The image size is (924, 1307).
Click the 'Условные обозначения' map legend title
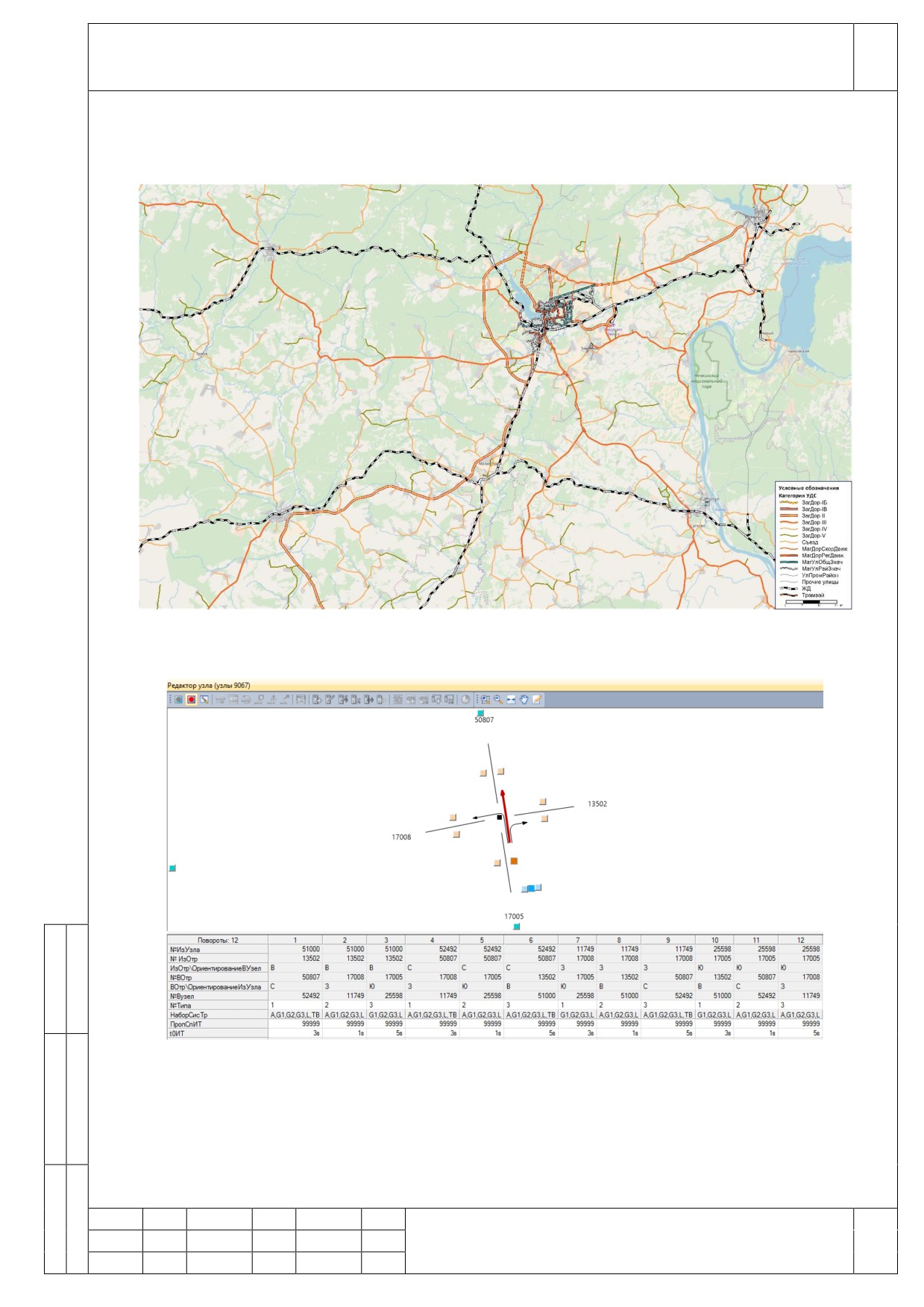[808, 489]
